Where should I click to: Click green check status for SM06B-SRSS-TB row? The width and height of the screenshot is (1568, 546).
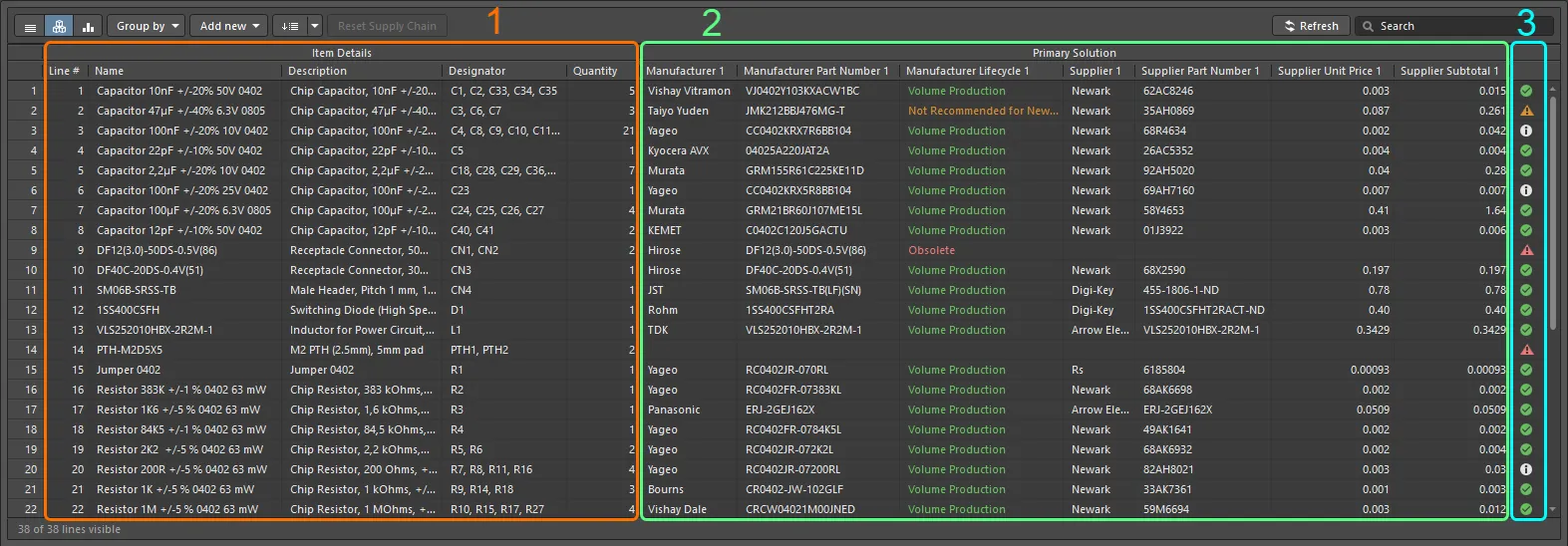tap(1526, 290)
